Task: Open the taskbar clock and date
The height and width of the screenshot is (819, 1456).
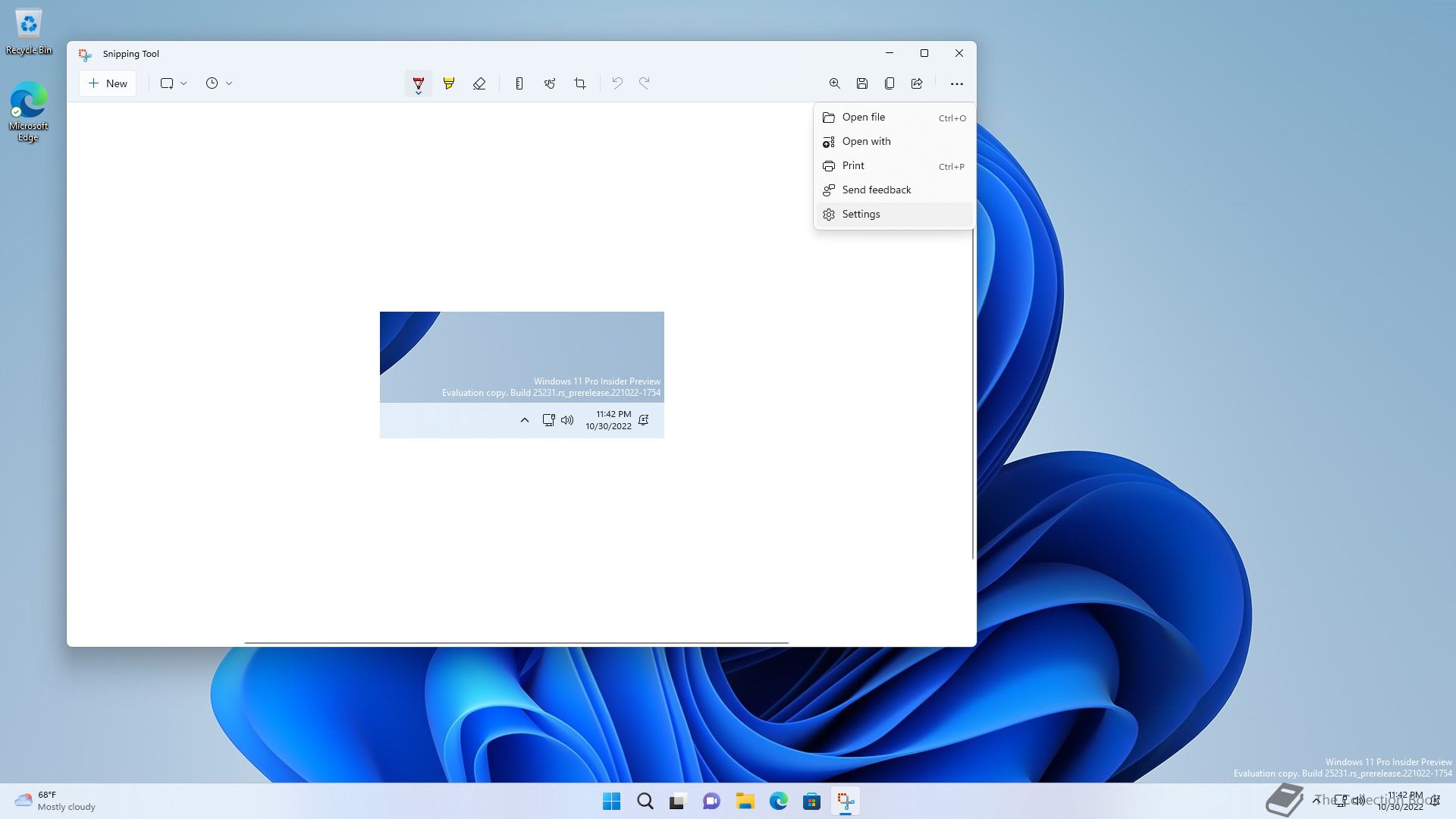Action: (1400, 801)
